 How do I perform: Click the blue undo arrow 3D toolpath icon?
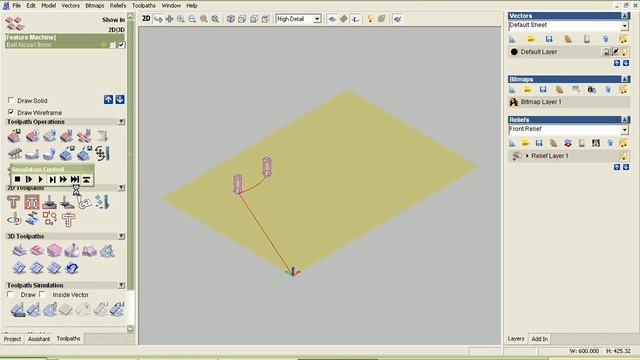click(x=72, y=268)
